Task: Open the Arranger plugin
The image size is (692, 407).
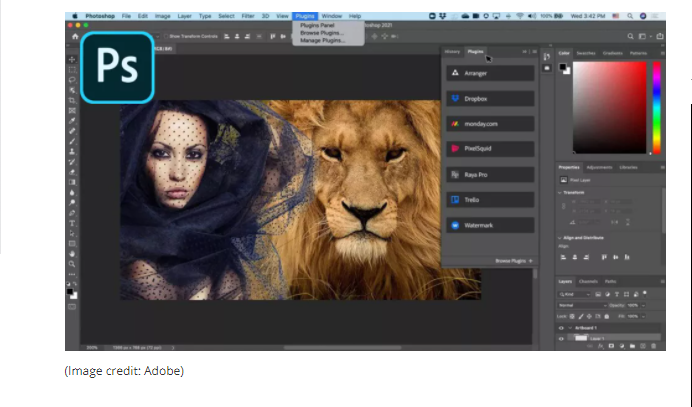Action: (490, 73)
